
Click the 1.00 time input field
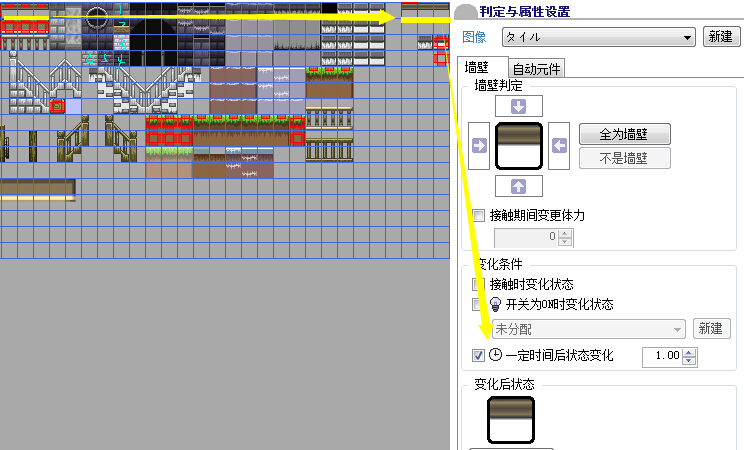662,356
